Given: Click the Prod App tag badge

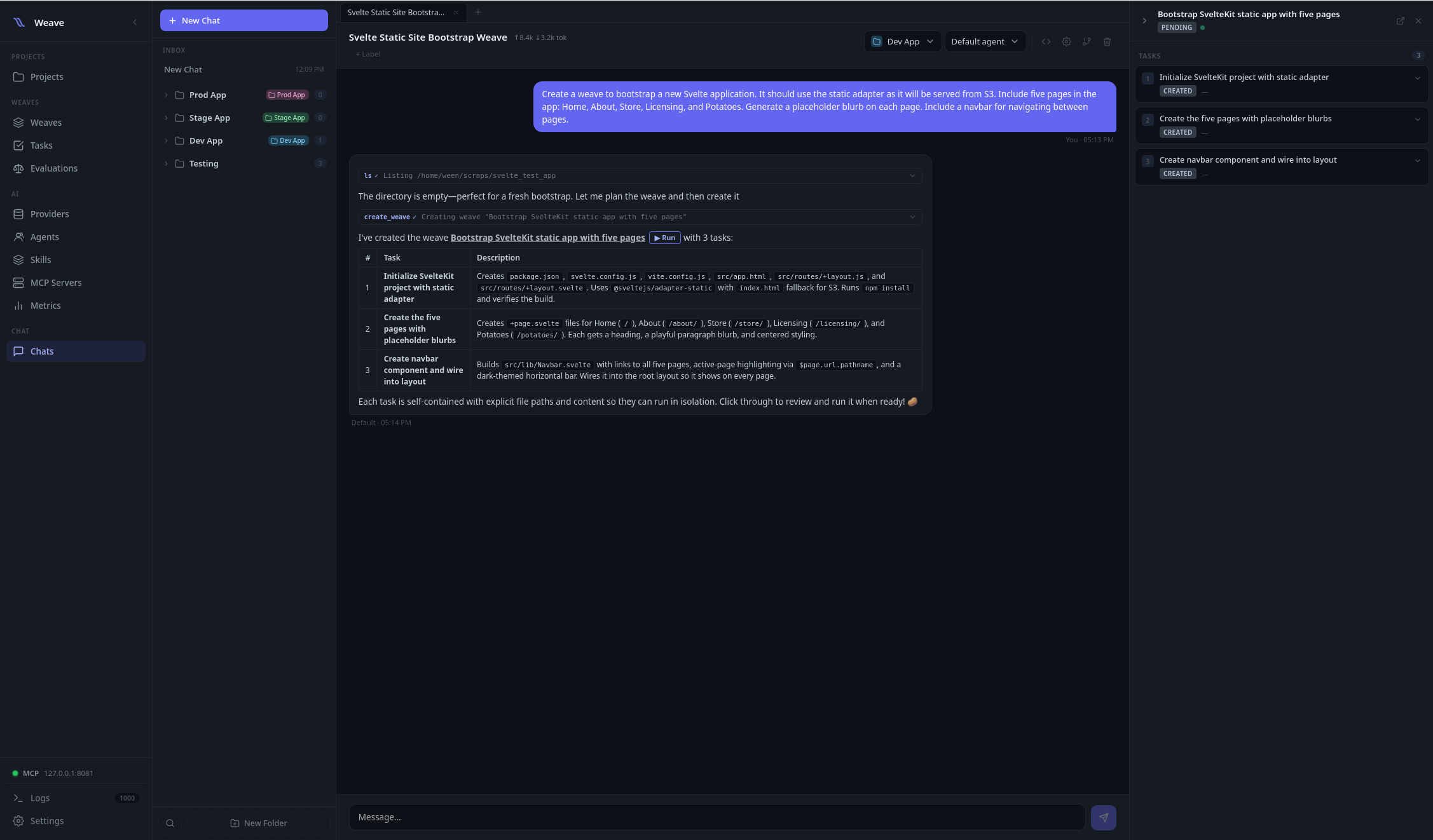Looking at the screenshot, I should 287,95.
